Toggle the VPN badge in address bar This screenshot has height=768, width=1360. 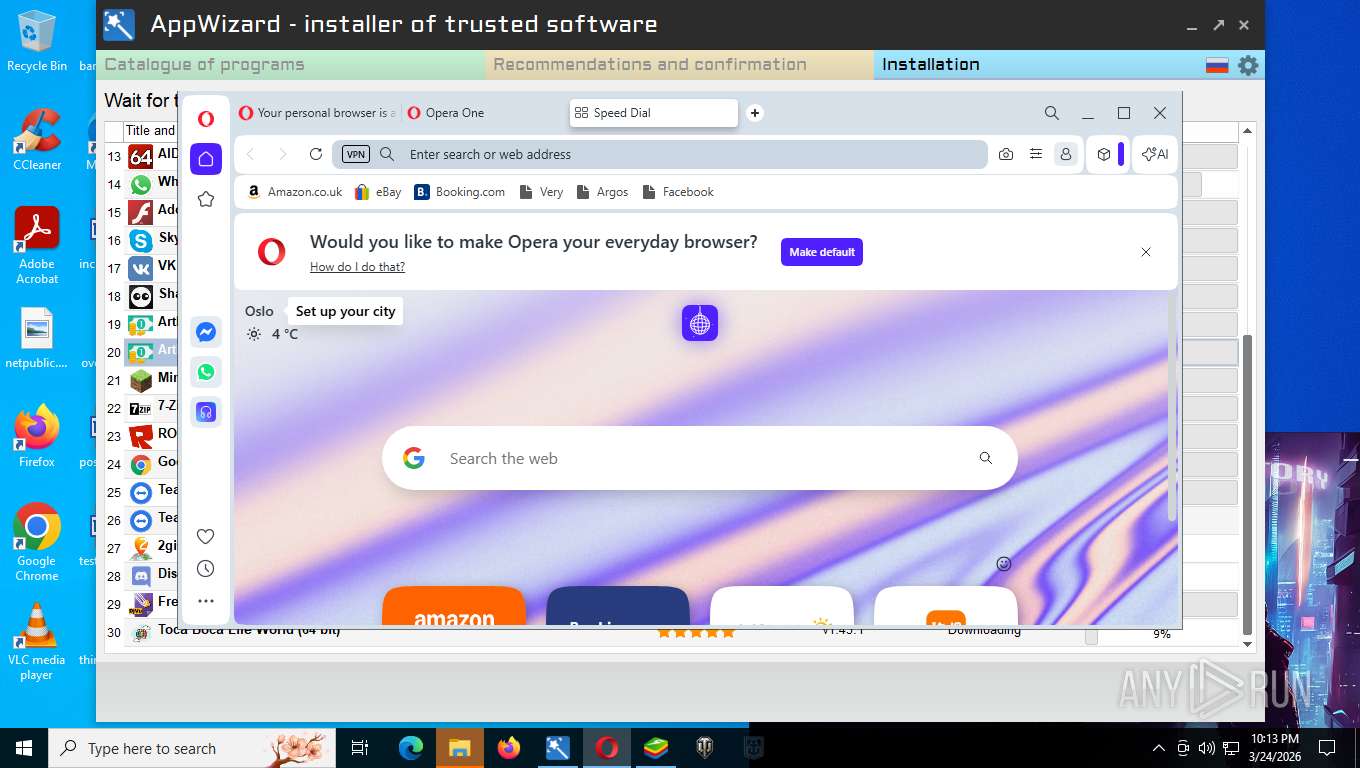click(x=356, y=154)
